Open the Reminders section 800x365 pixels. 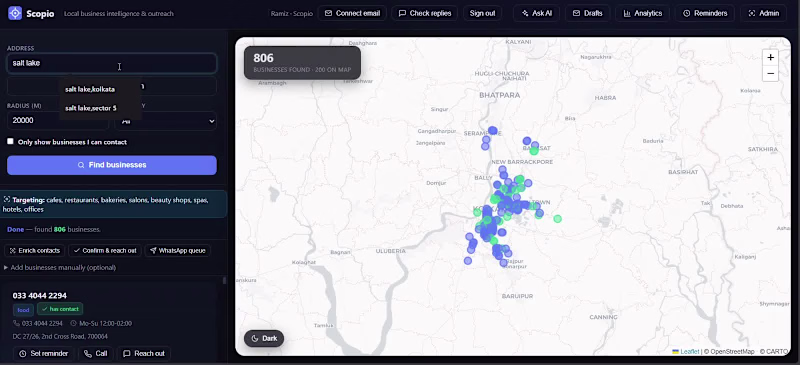point(705,13)
